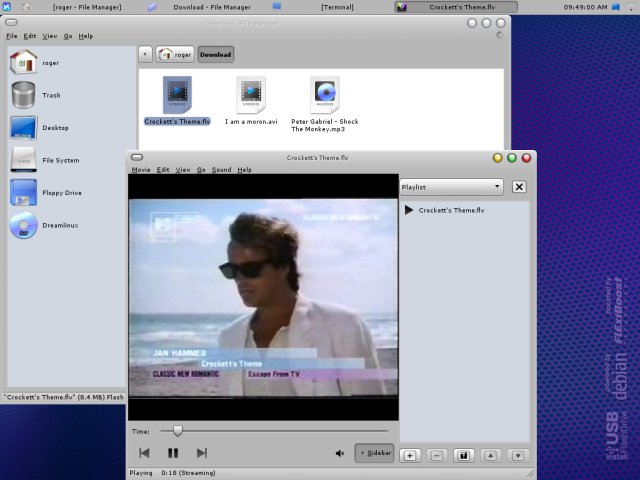Save the playlist with floppy icon
The width and height of the screenshot is (640, 480).
(x=464, y=456)
